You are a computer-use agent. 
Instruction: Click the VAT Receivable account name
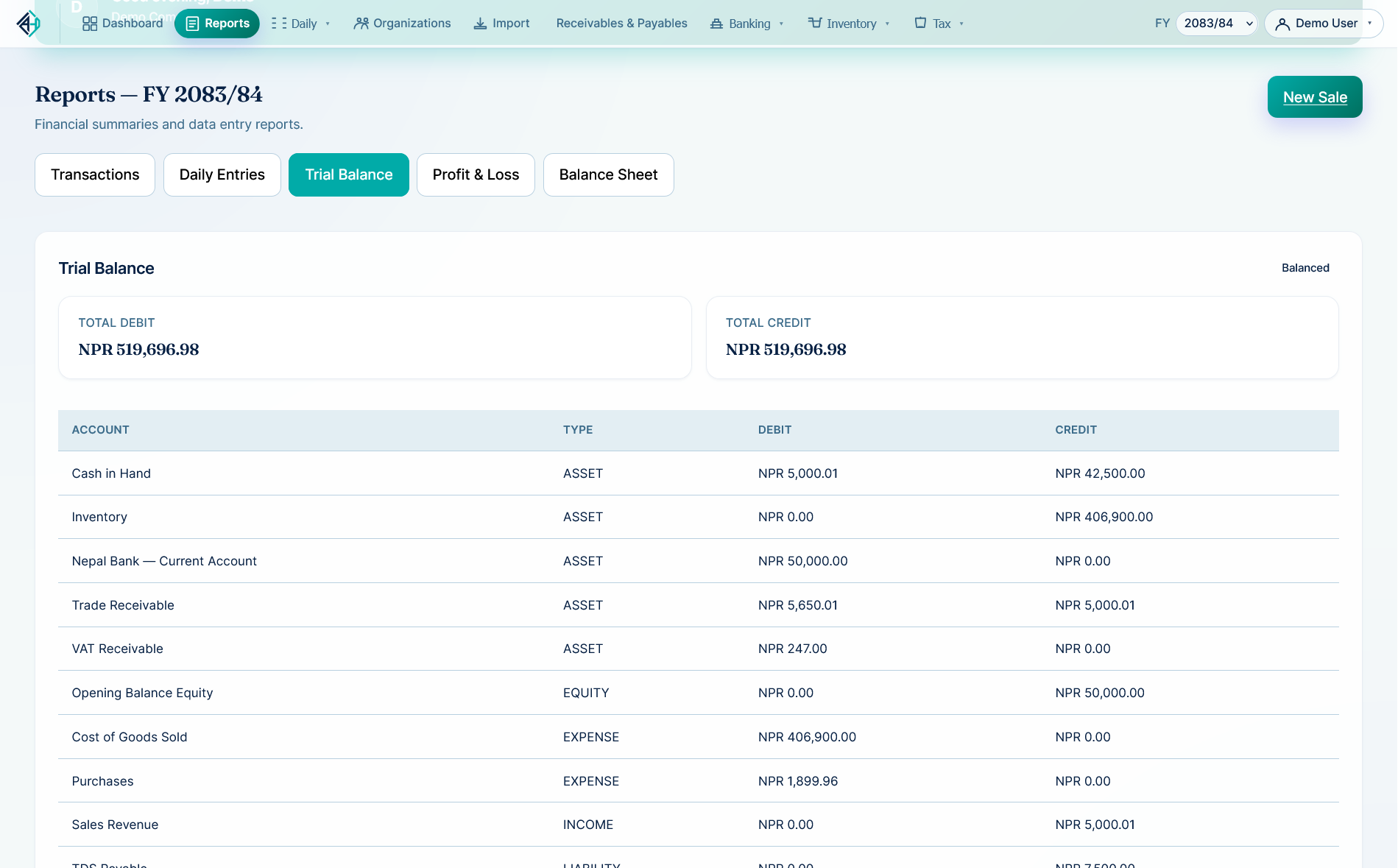tap(118, 649)
